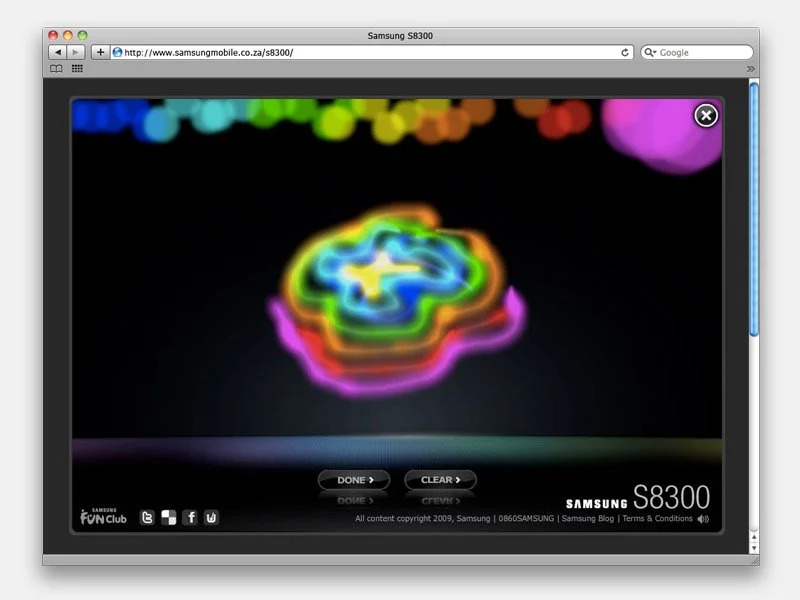Open the Samsung Fun Club logo
This screenshot has width=800, height=600.
coord(103,516)
